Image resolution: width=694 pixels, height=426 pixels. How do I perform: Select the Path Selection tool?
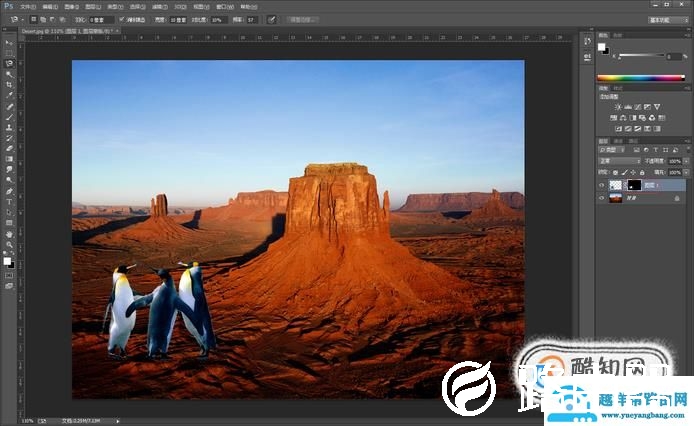tap(9, 213)
